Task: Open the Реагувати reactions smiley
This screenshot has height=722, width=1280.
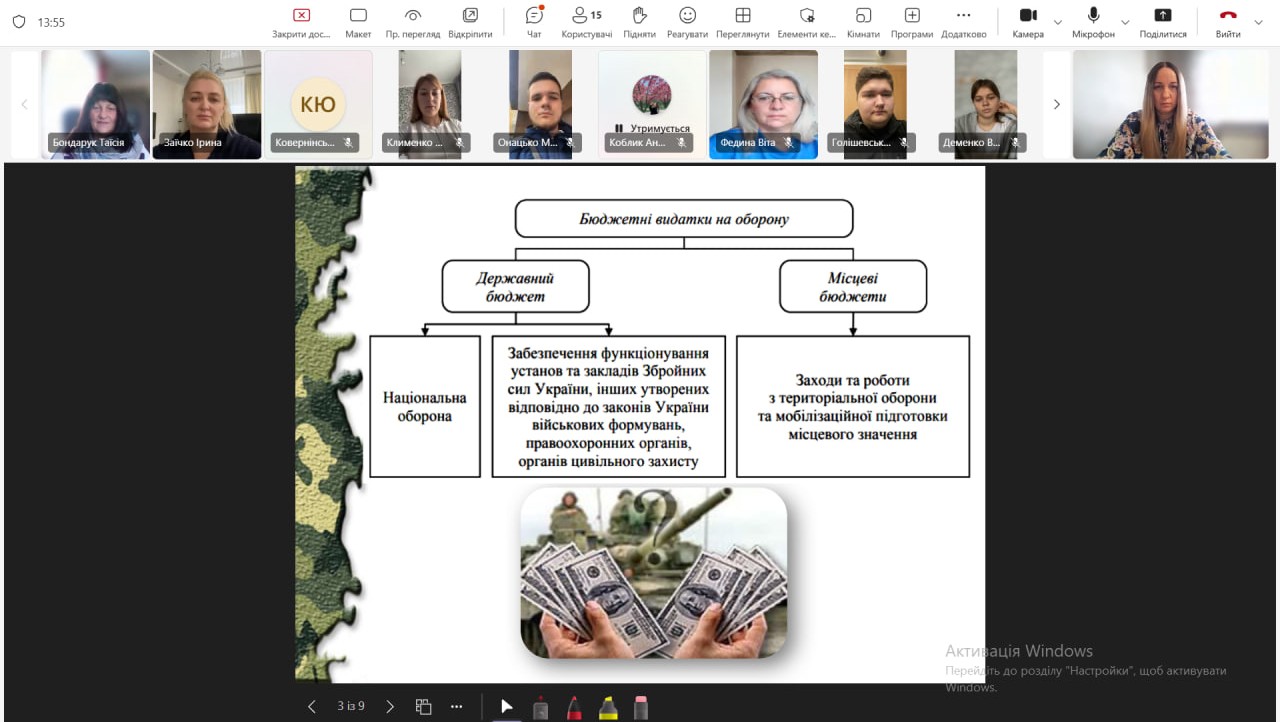Action: pyautogui.click(x=687, y=22)
